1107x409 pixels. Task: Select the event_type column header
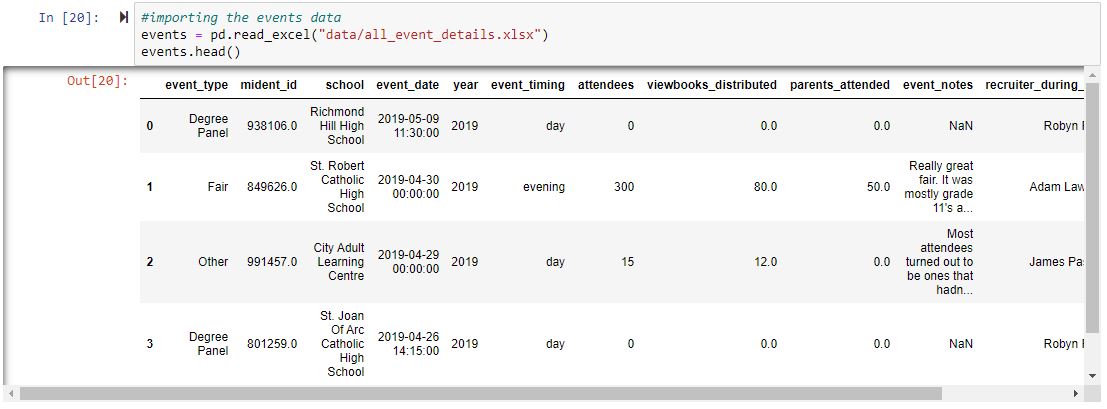point(196,85)
